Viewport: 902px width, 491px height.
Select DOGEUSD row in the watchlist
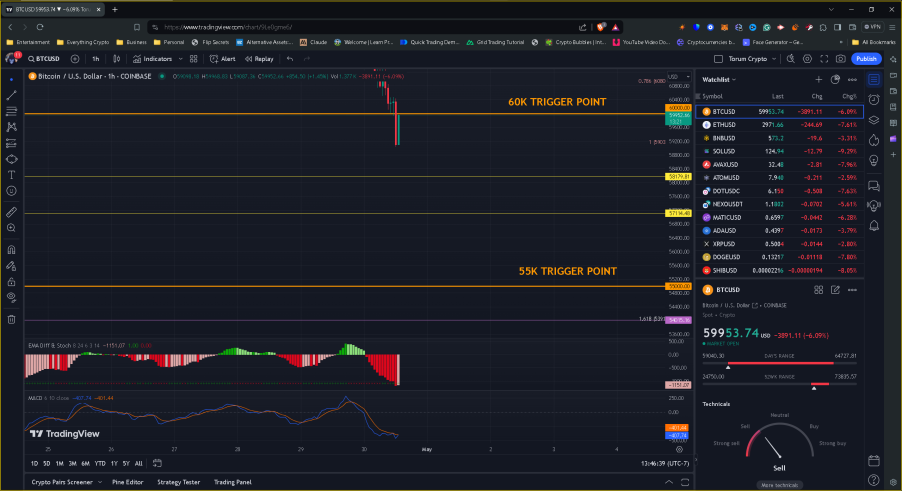[779, 257]
